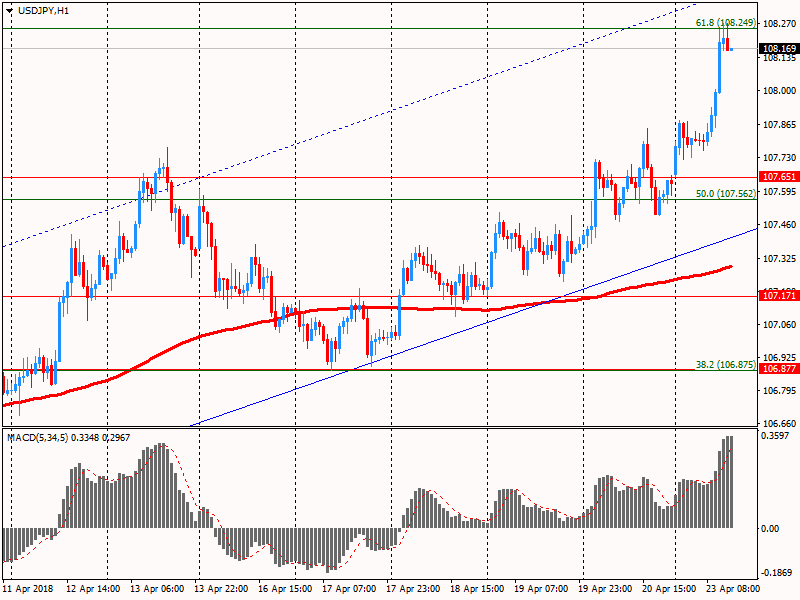Select the 61.8 (108.249) Fibonacci label
Screen dimensions: 800x600
point(726,23)
